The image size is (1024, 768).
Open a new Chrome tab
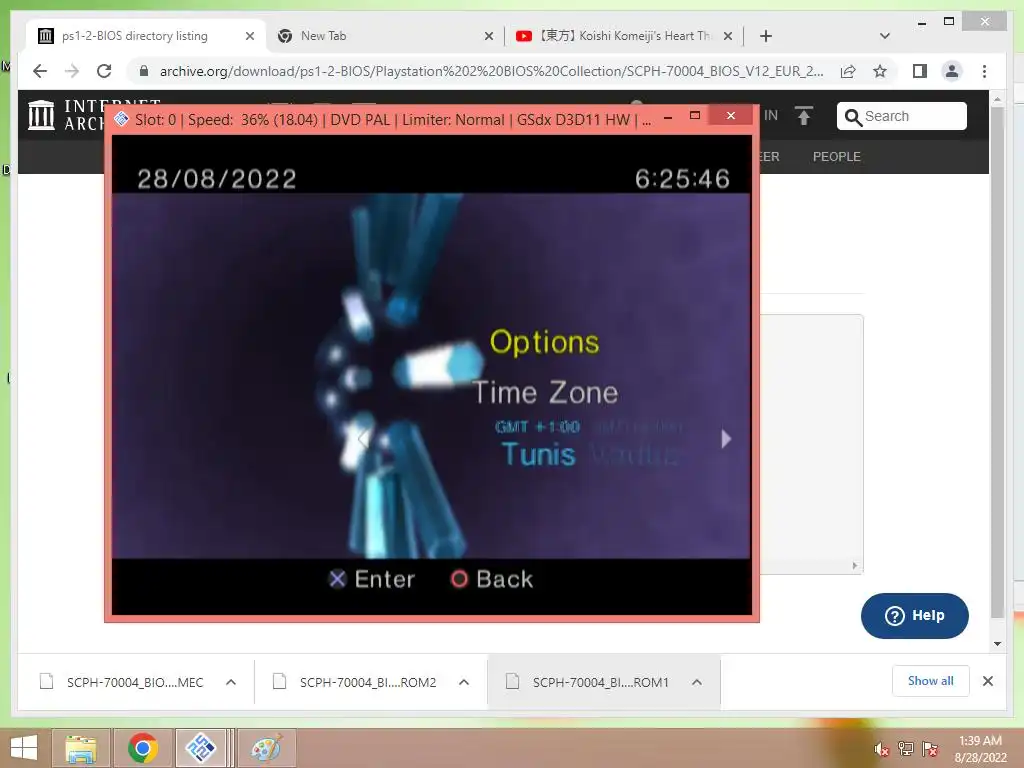coord(766,36)
